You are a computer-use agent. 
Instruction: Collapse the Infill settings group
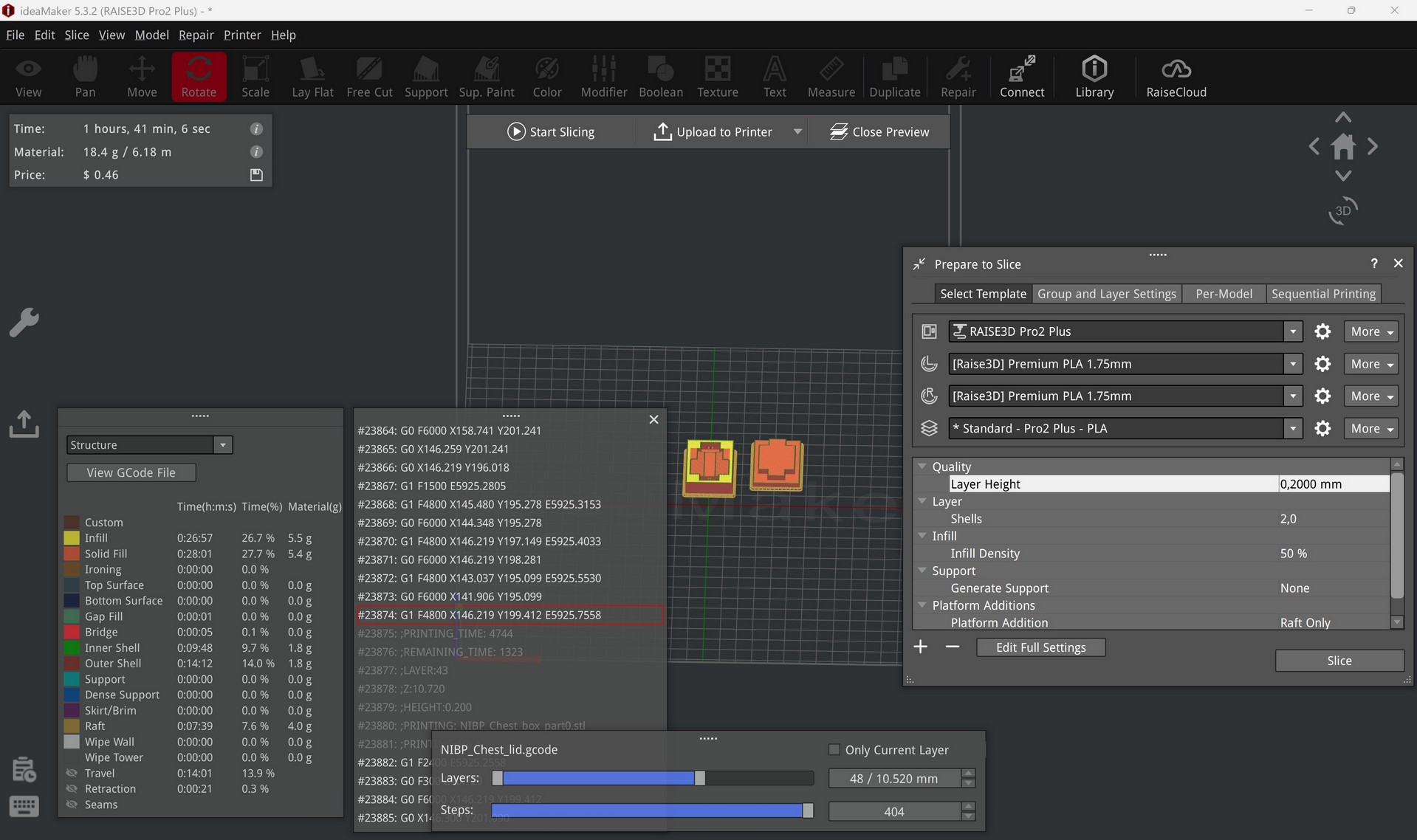pos(922,536)
